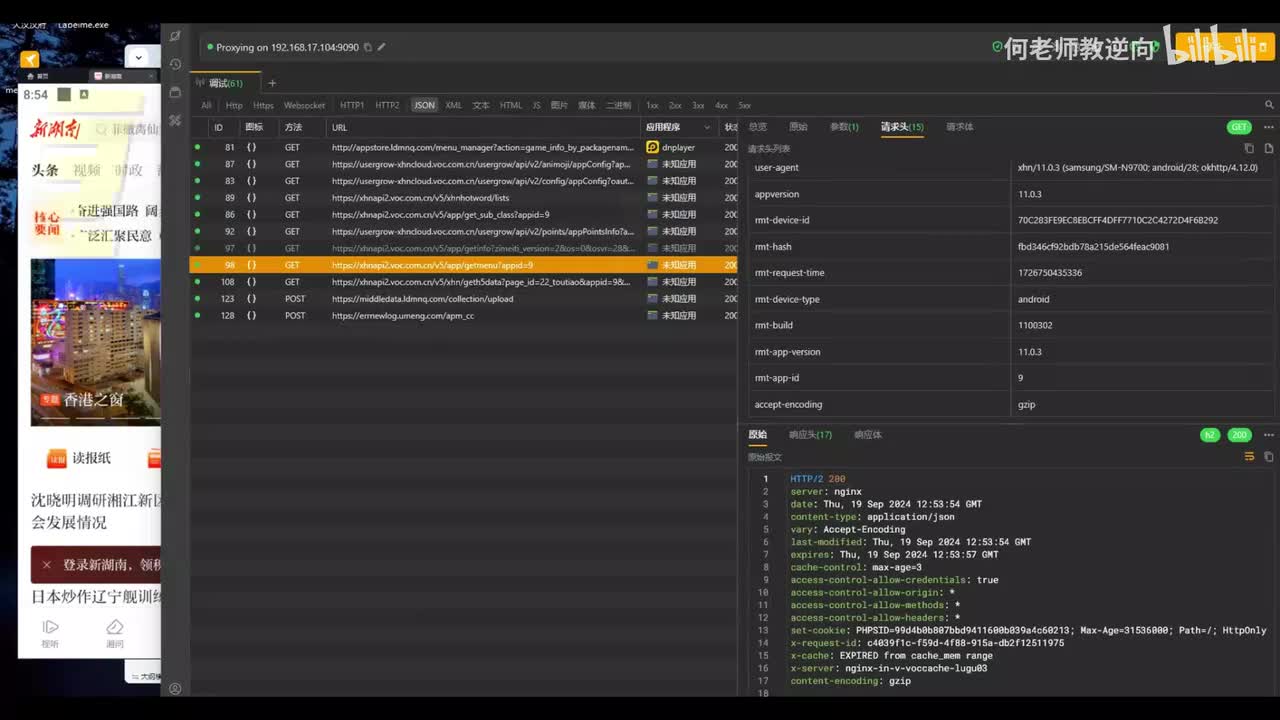This screenshot has width=1280, height=720.
Task: Open the 响应头(17) tab
Action: 810,435
